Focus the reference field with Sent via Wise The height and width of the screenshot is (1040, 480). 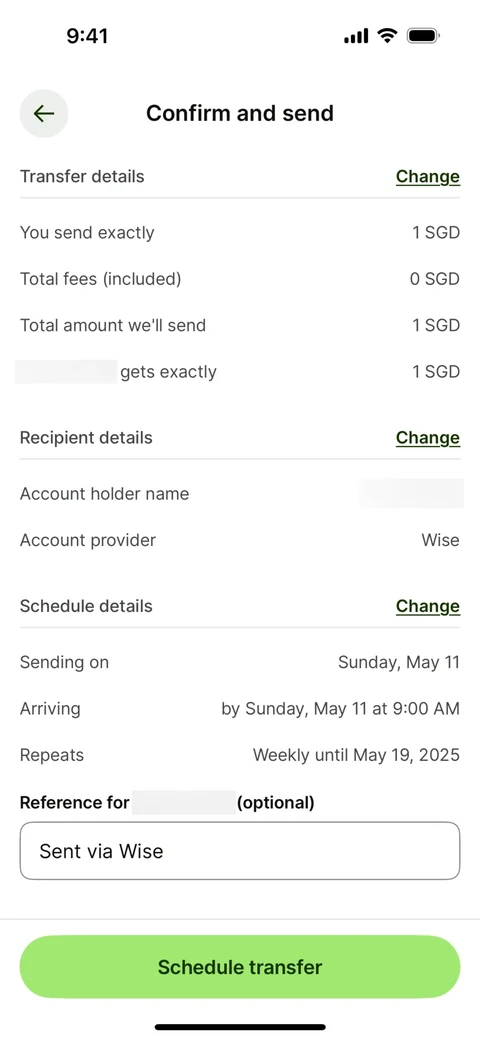point(240,851)
